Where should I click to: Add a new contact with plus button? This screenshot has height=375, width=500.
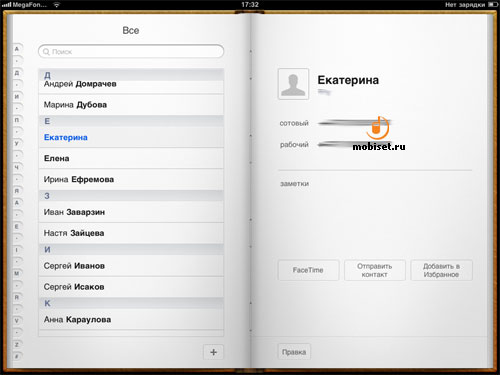click(213, 352)
